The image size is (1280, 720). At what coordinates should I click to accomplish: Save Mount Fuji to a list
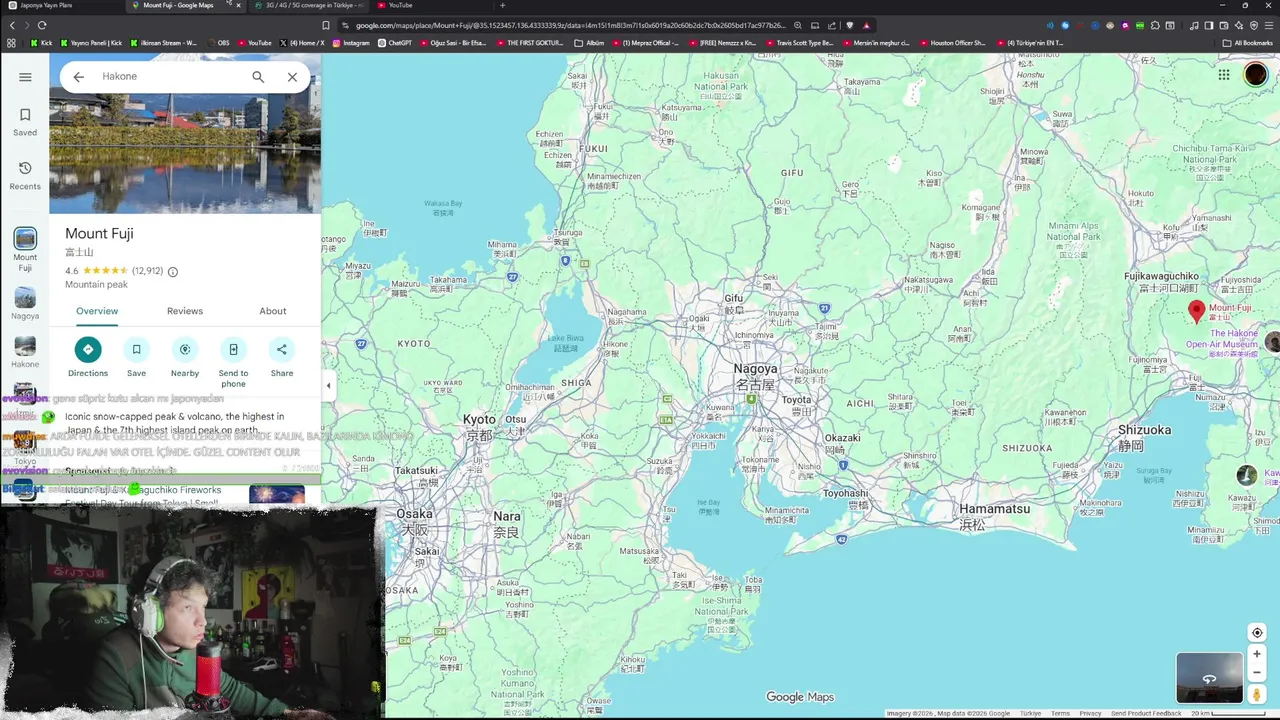point(136,357)
